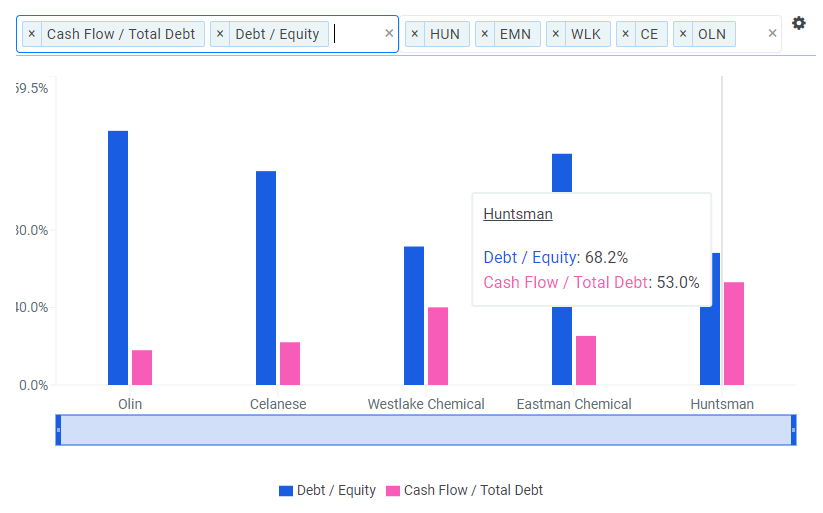Image resolution: width=823 pixels, height=513 pixels.
Task: Select the EMN ticker label
Action: [515, 34]
